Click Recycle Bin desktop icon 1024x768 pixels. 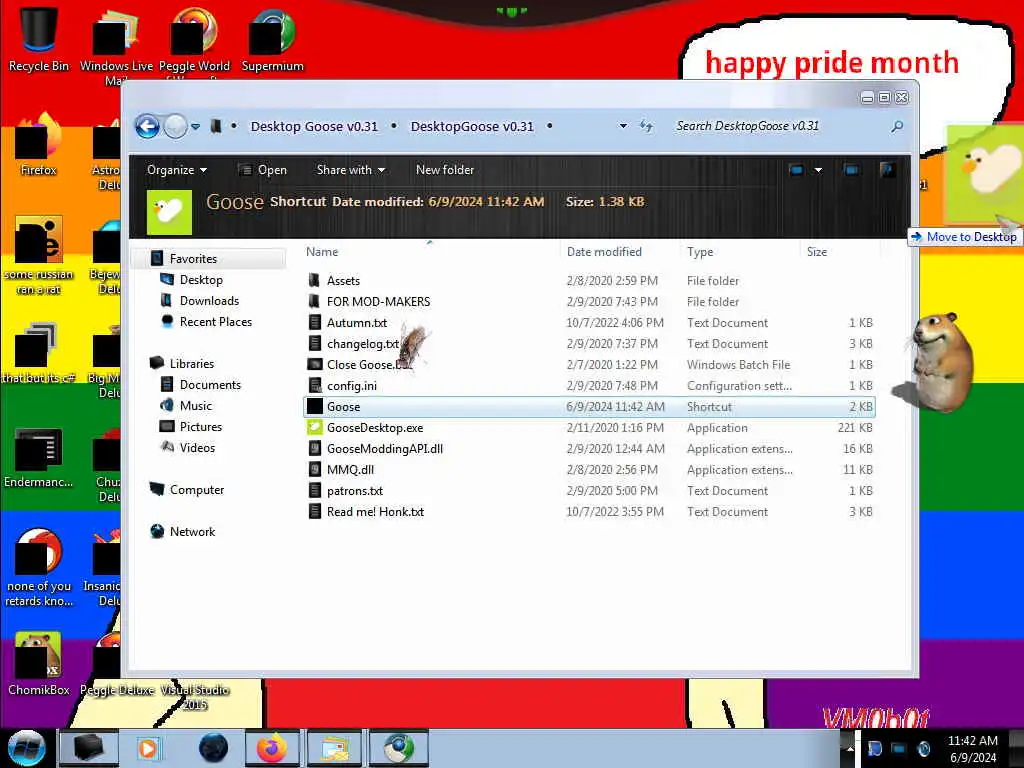pyautogui.click(x=39, y=39)
